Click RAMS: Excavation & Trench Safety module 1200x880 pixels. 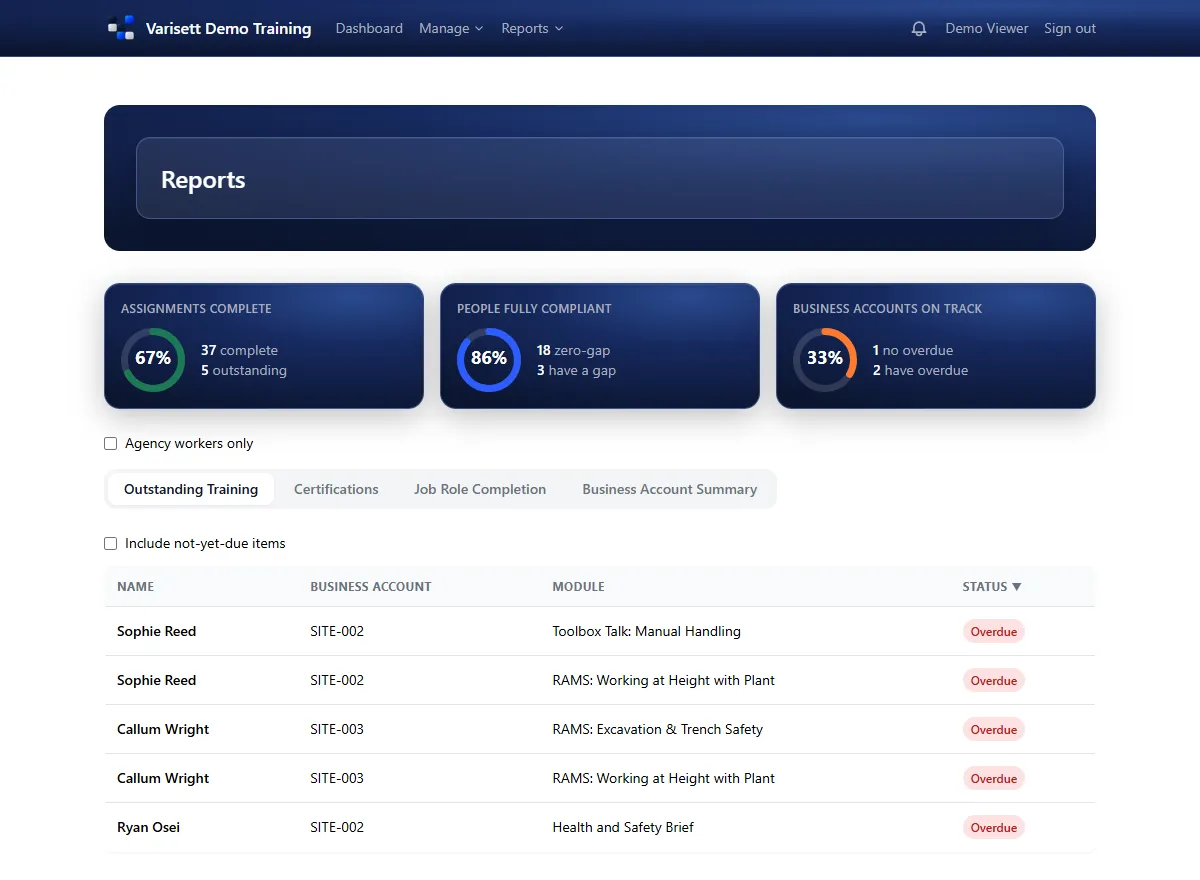[657, 729]
